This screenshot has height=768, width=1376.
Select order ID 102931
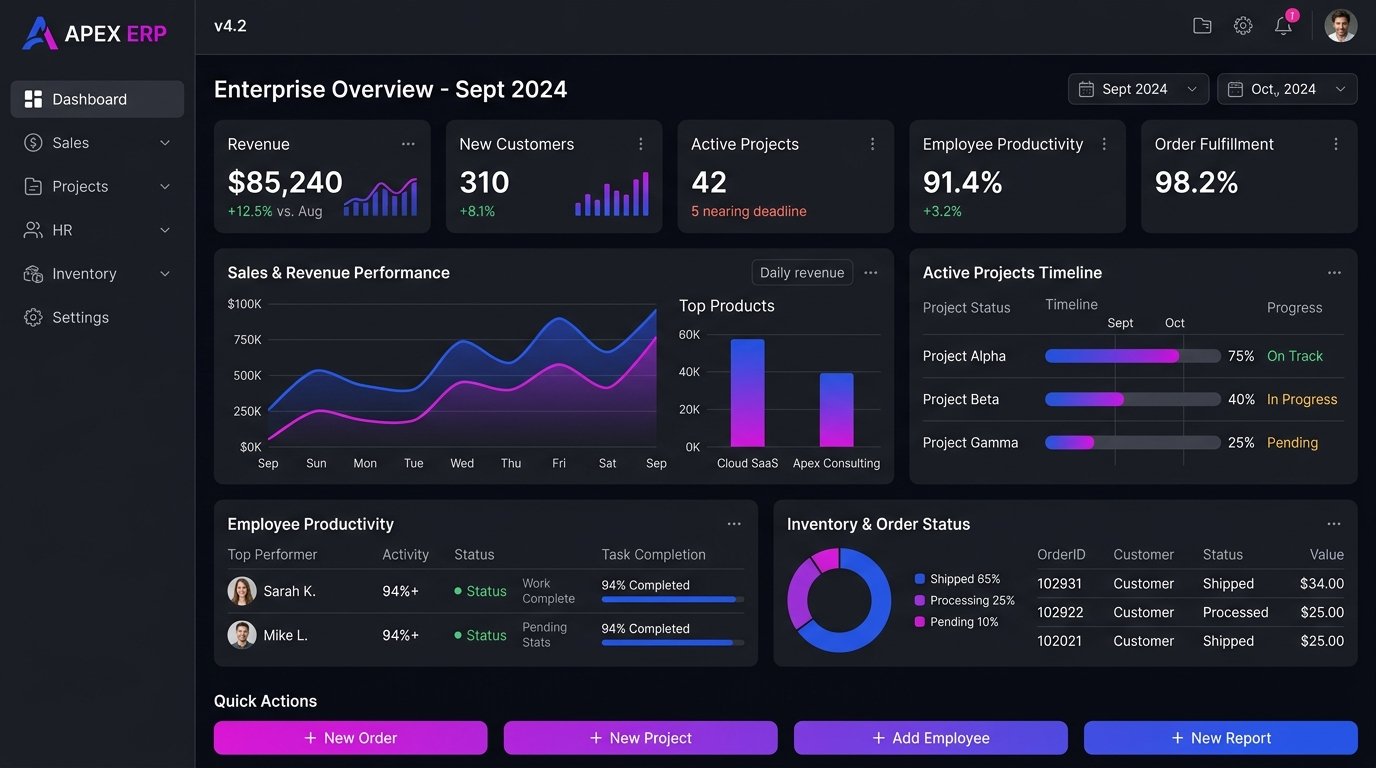point(1060,584)
